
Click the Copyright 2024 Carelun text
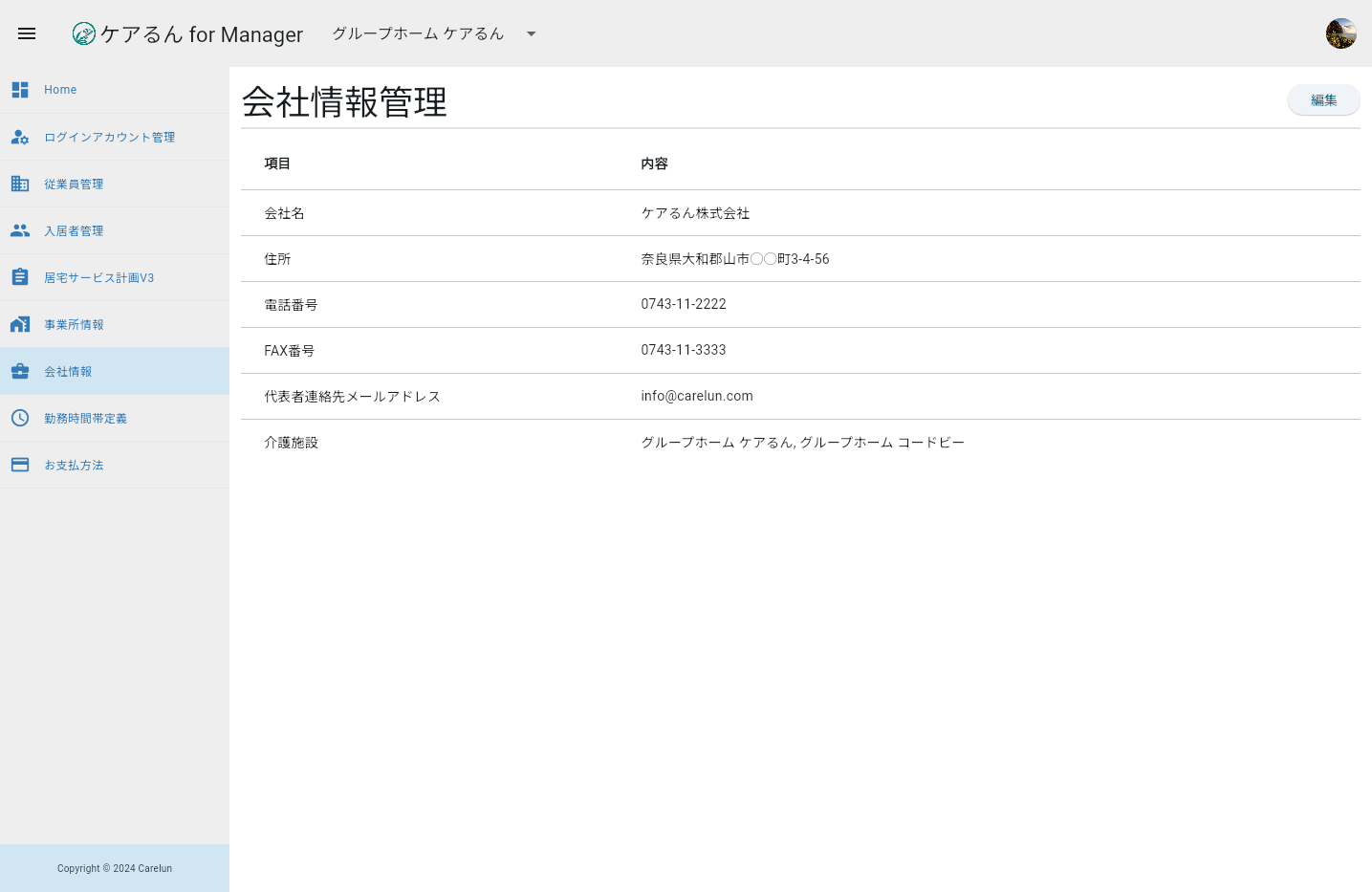(x=114, y=868)
